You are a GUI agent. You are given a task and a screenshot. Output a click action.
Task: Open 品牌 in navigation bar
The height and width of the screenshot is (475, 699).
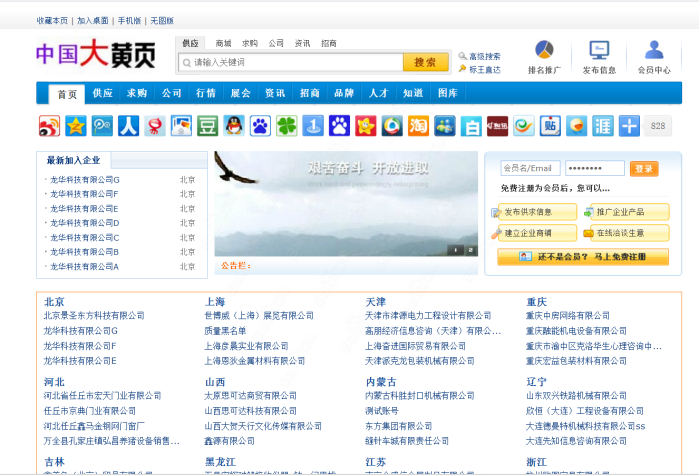pyautogui.click(x=344, y=93)
